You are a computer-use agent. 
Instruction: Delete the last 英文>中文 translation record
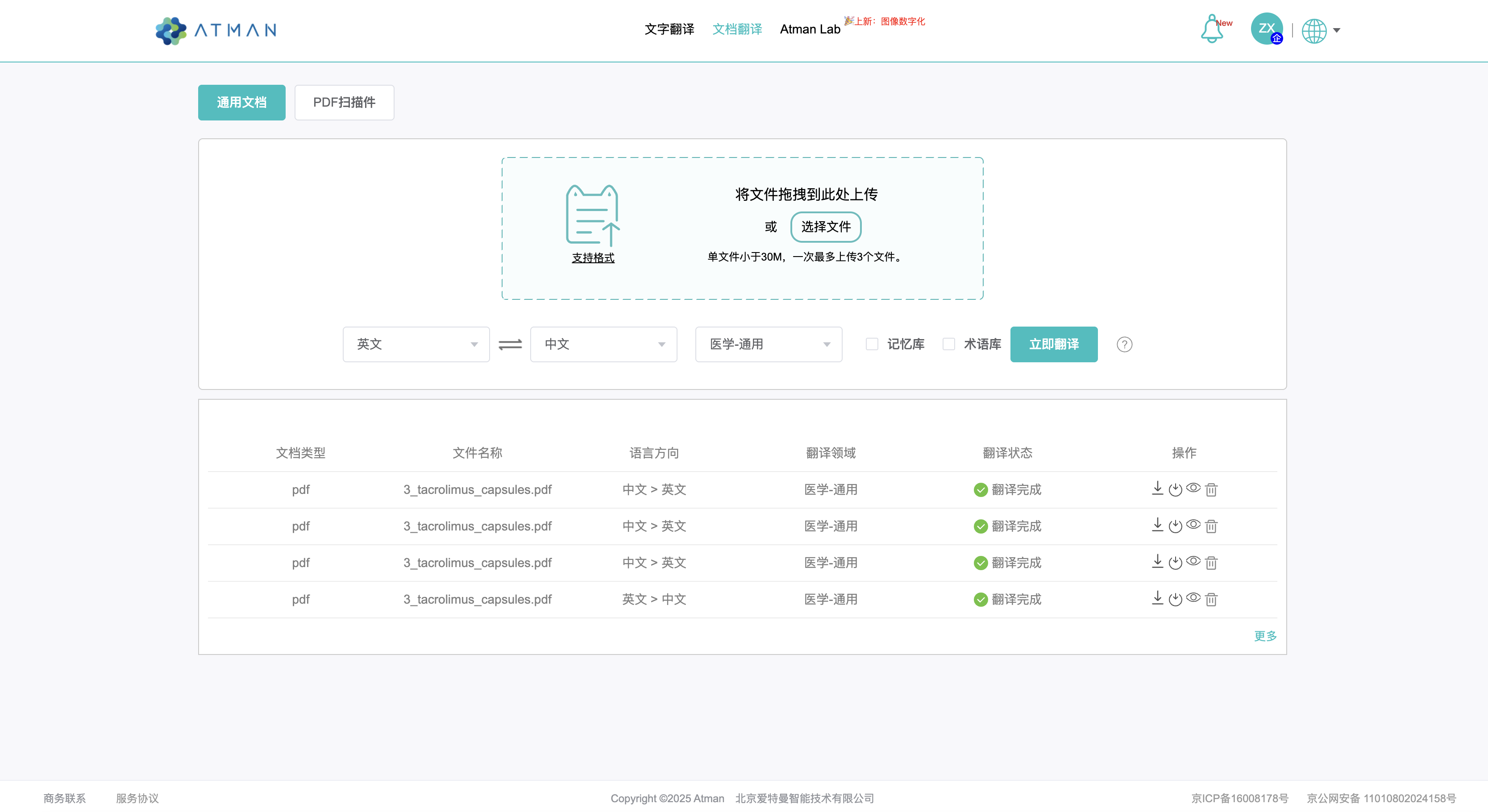[1211, 600]
